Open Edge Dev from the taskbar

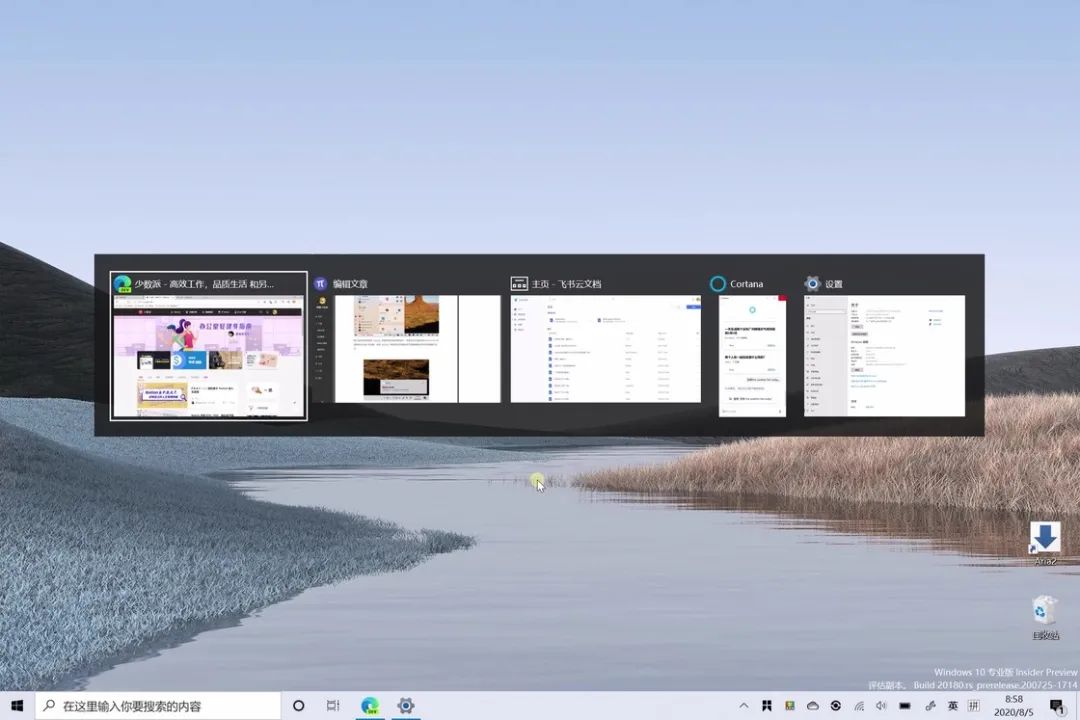point(370,705)
